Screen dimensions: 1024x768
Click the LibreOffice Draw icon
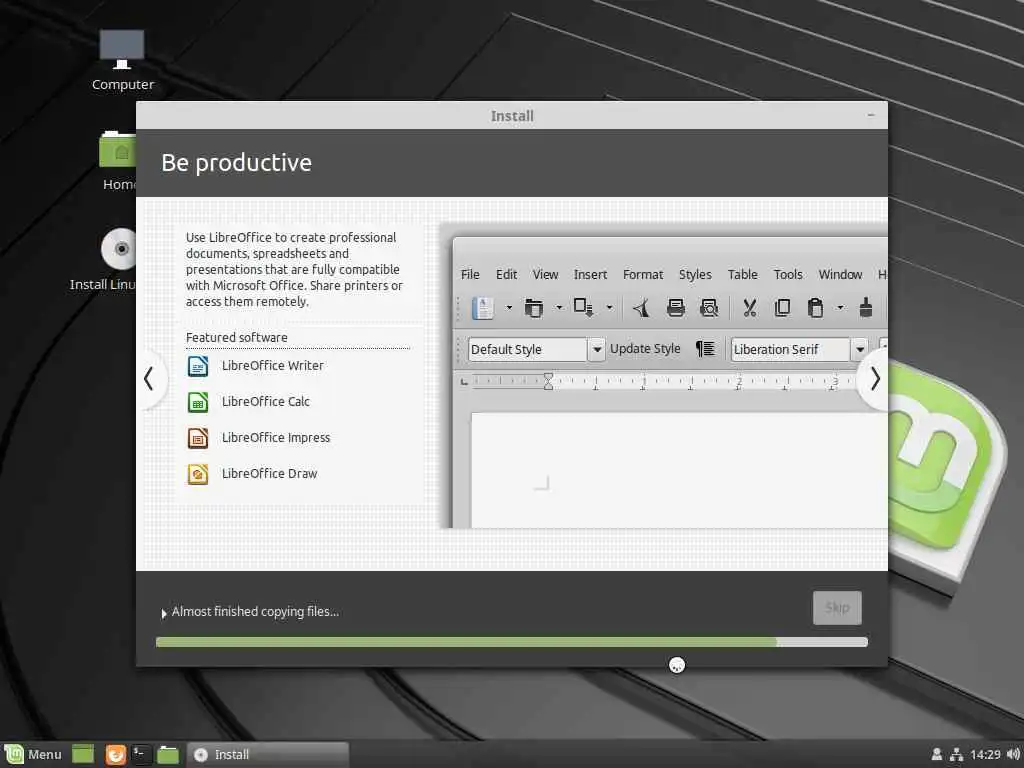pyautogui.click(x=198, y=473)
